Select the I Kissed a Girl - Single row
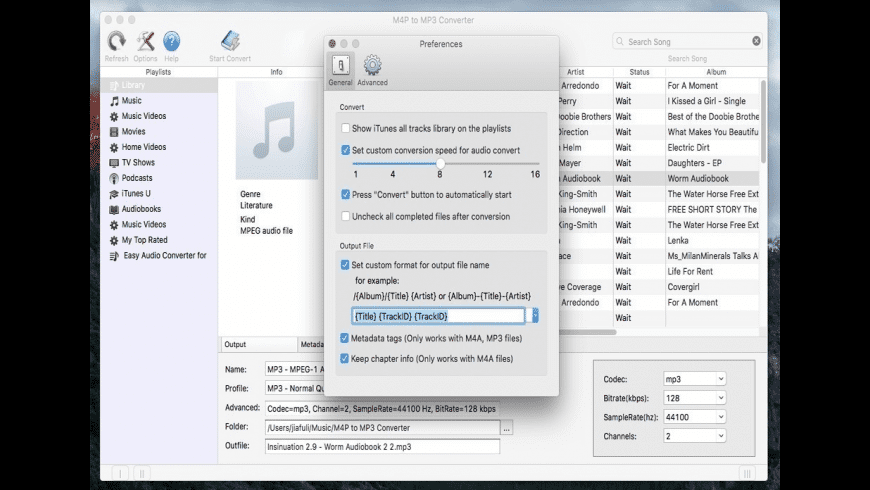Image resolution: width=870 pixels, height=490 pixels. [706, 101]
